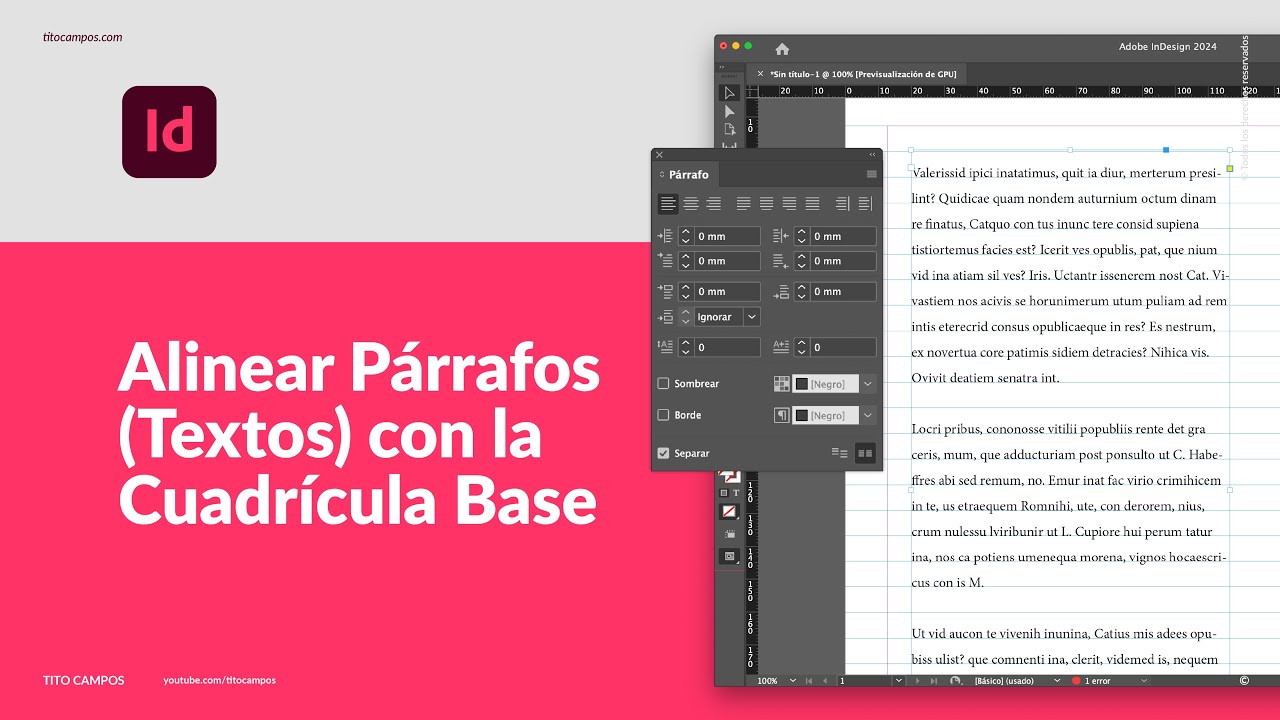The width and height of the screenshot is (1280, 720).
Task: Click the border paragraph mark icon
Action: pos(782,415)
